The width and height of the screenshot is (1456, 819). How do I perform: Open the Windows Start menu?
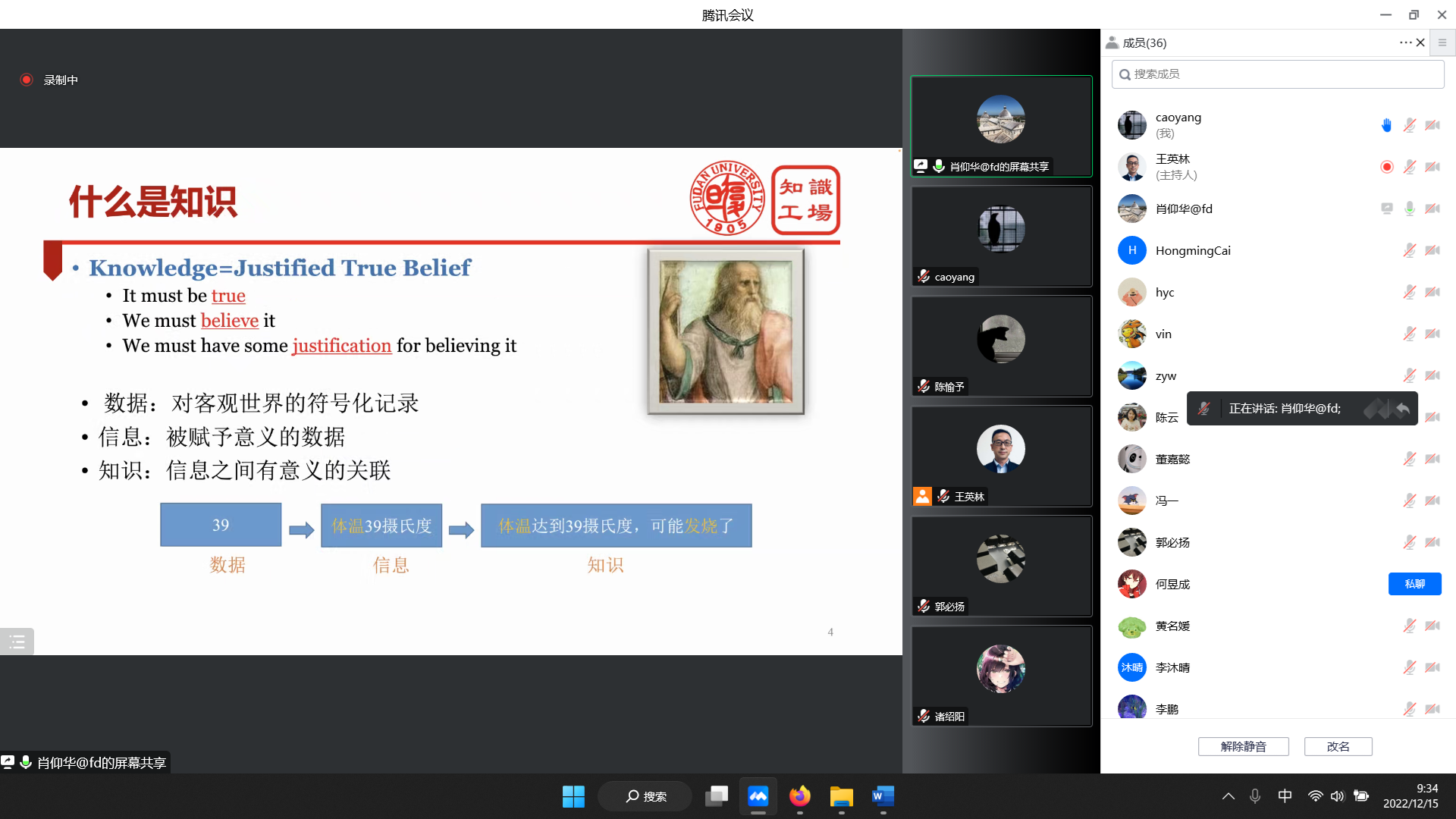573,796
